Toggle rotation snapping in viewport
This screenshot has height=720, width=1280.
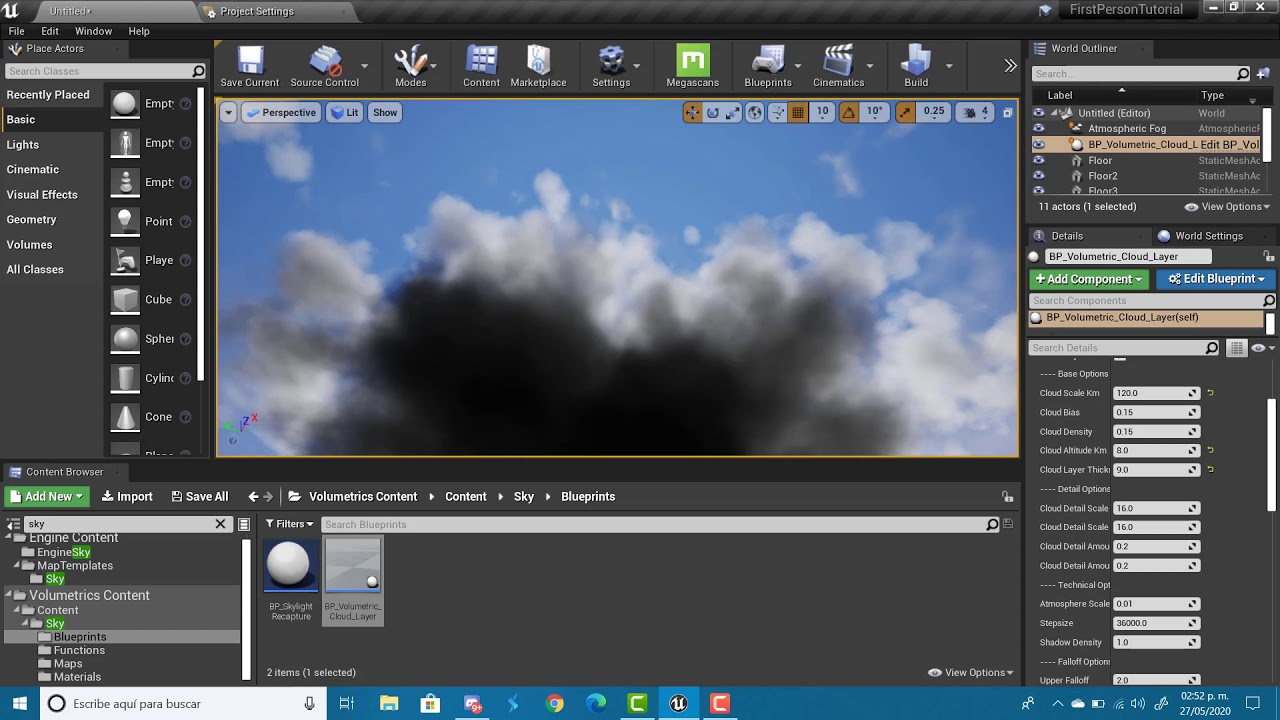(848, 112)
